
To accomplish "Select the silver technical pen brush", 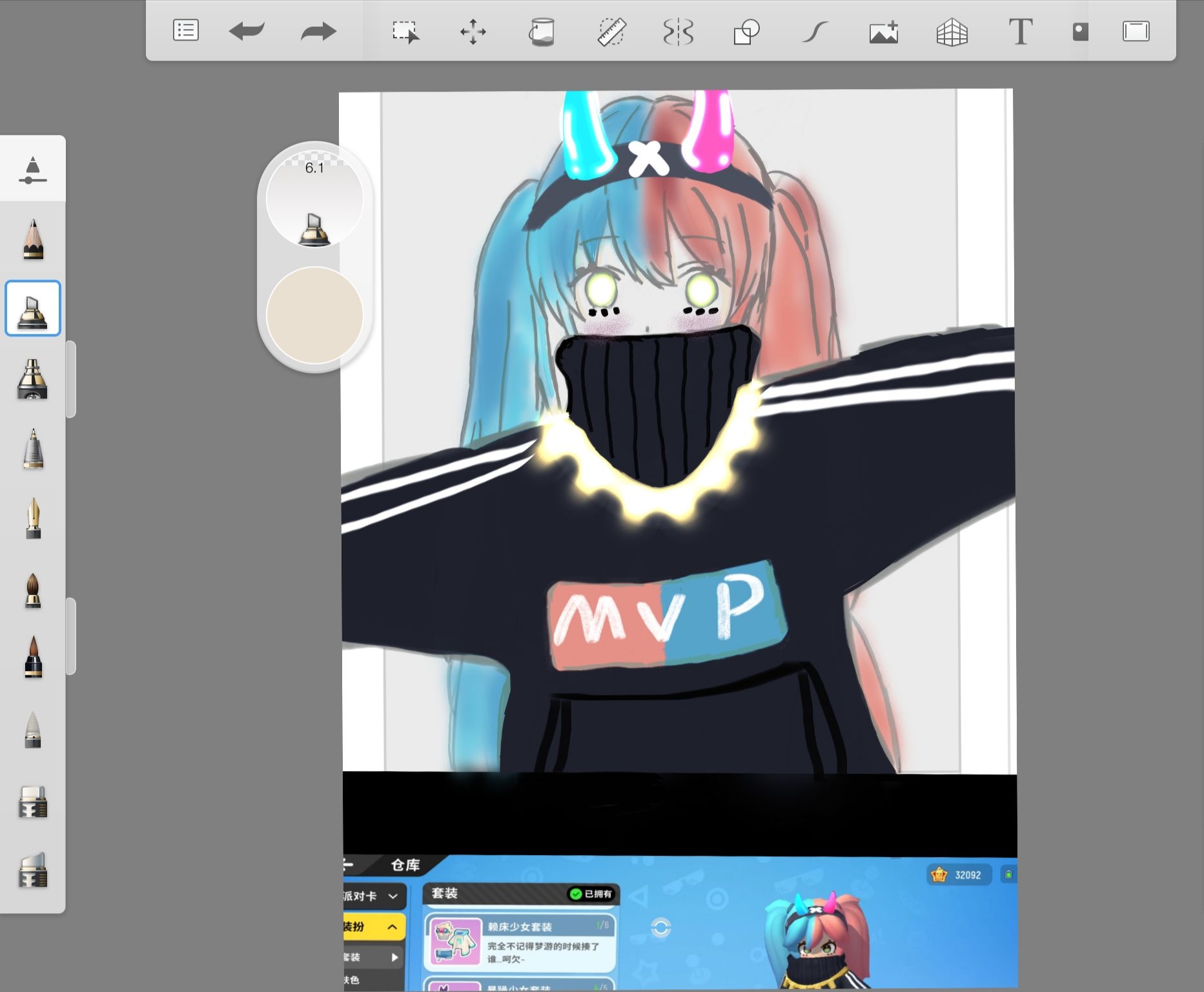I will click(x=33, y=448).
